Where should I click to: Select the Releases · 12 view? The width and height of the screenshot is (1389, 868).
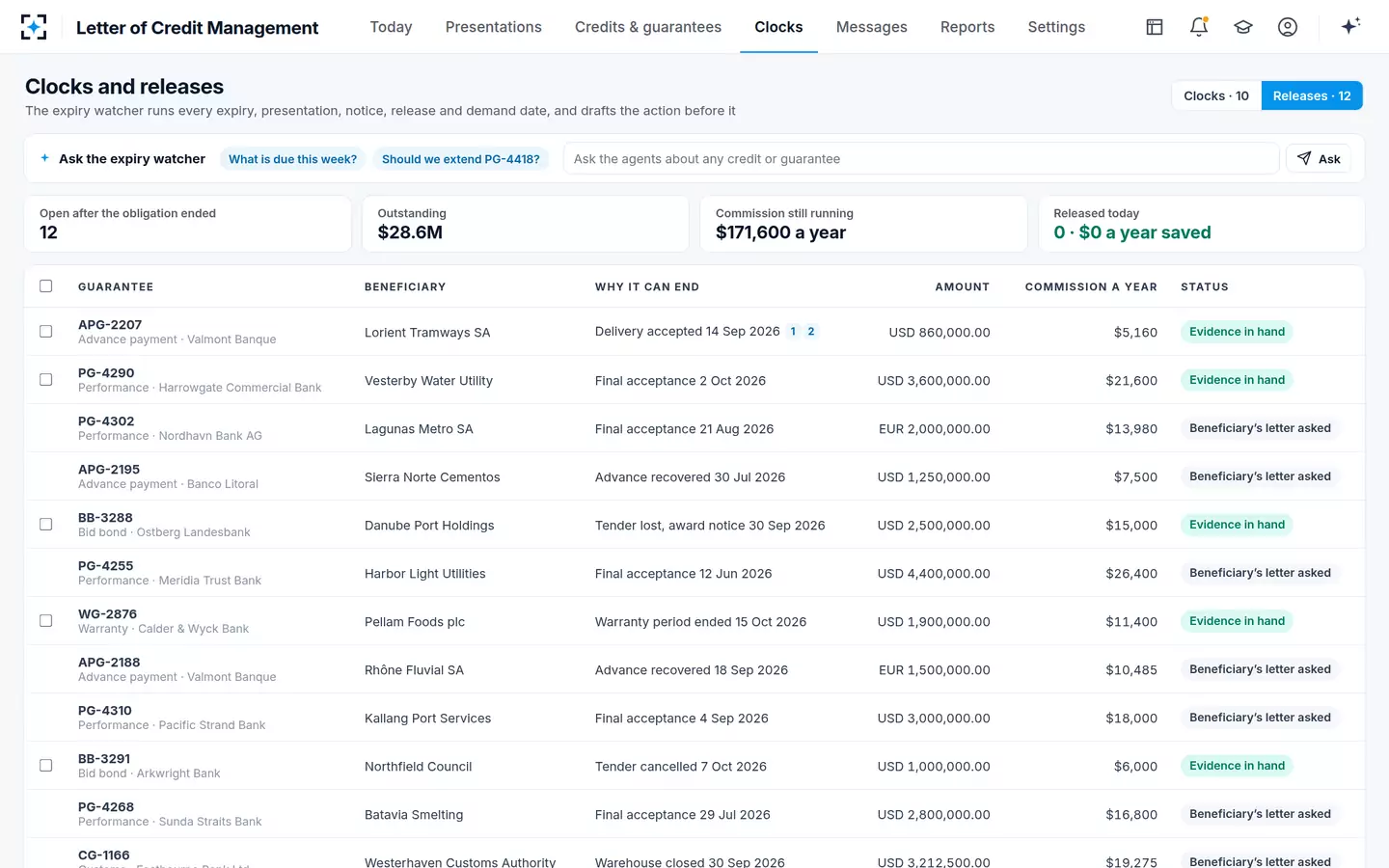pos(1312,95)
